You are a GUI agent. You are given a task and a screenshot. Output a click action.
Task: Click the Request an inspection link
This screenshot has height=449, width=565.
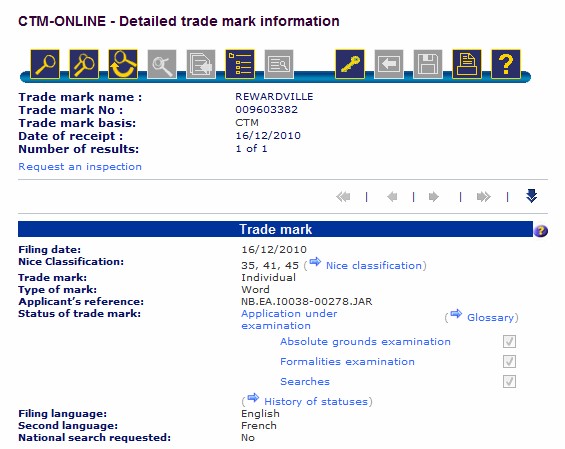click(x=80, y=166)
